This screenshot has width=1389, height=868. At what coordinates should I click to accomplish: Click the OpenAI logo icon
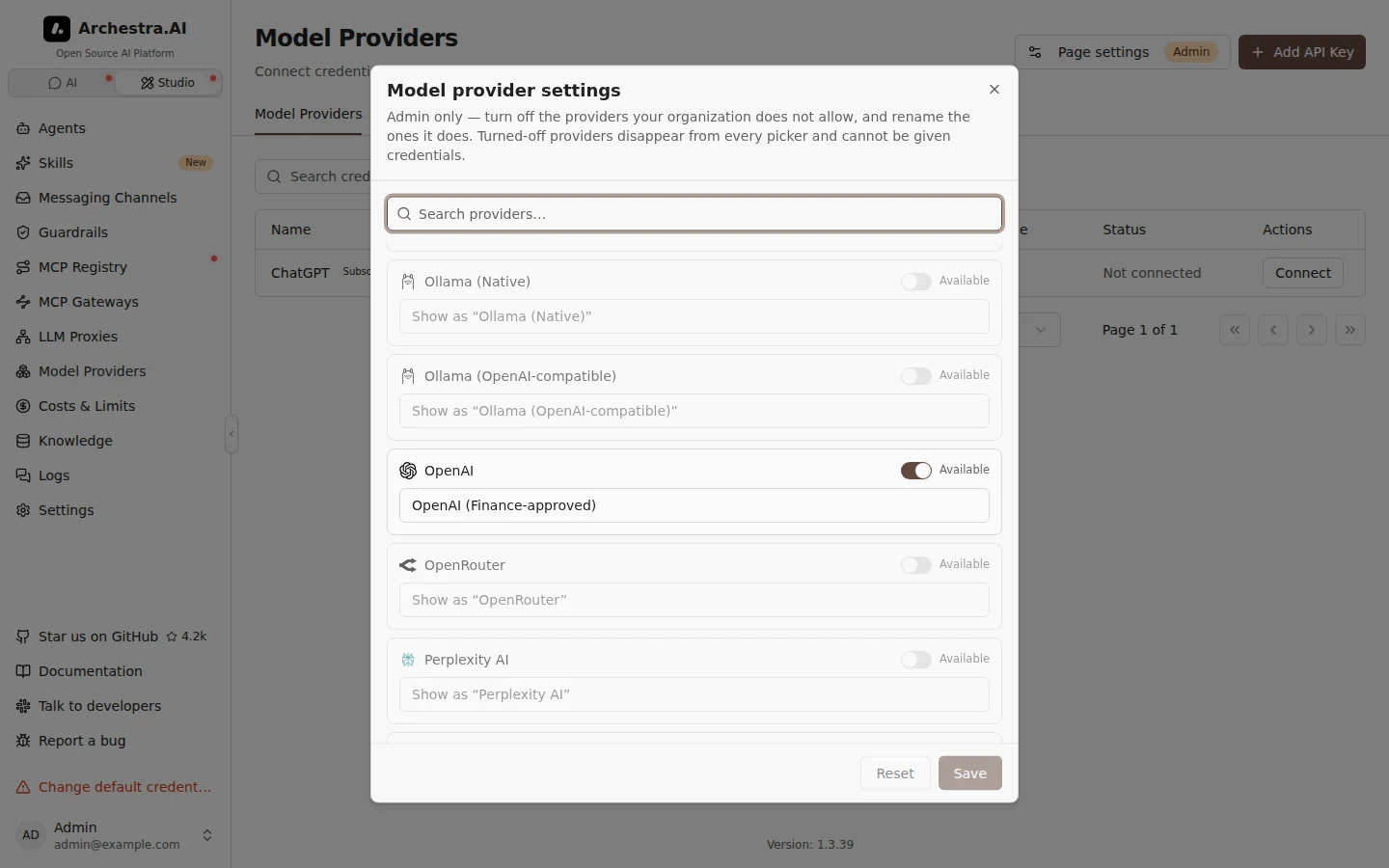(408, 471)
